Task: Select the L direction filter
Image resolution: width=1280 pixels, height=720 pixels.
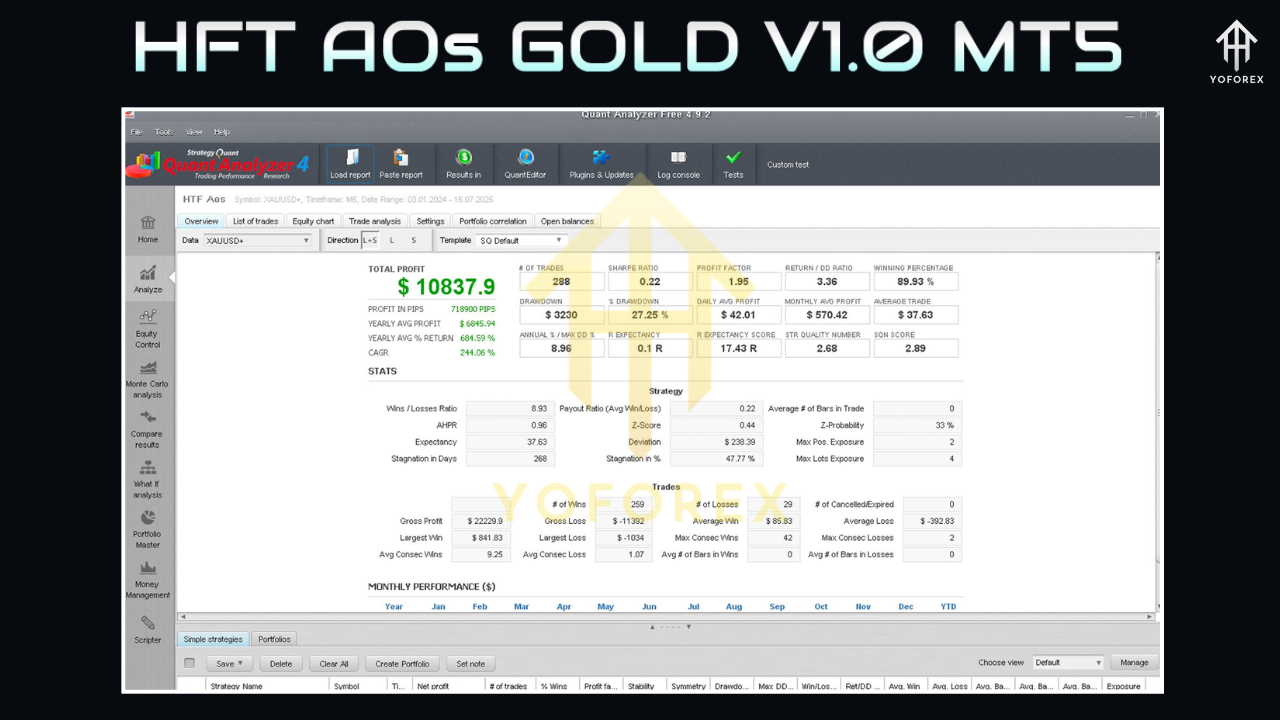Action: [391, 240]
